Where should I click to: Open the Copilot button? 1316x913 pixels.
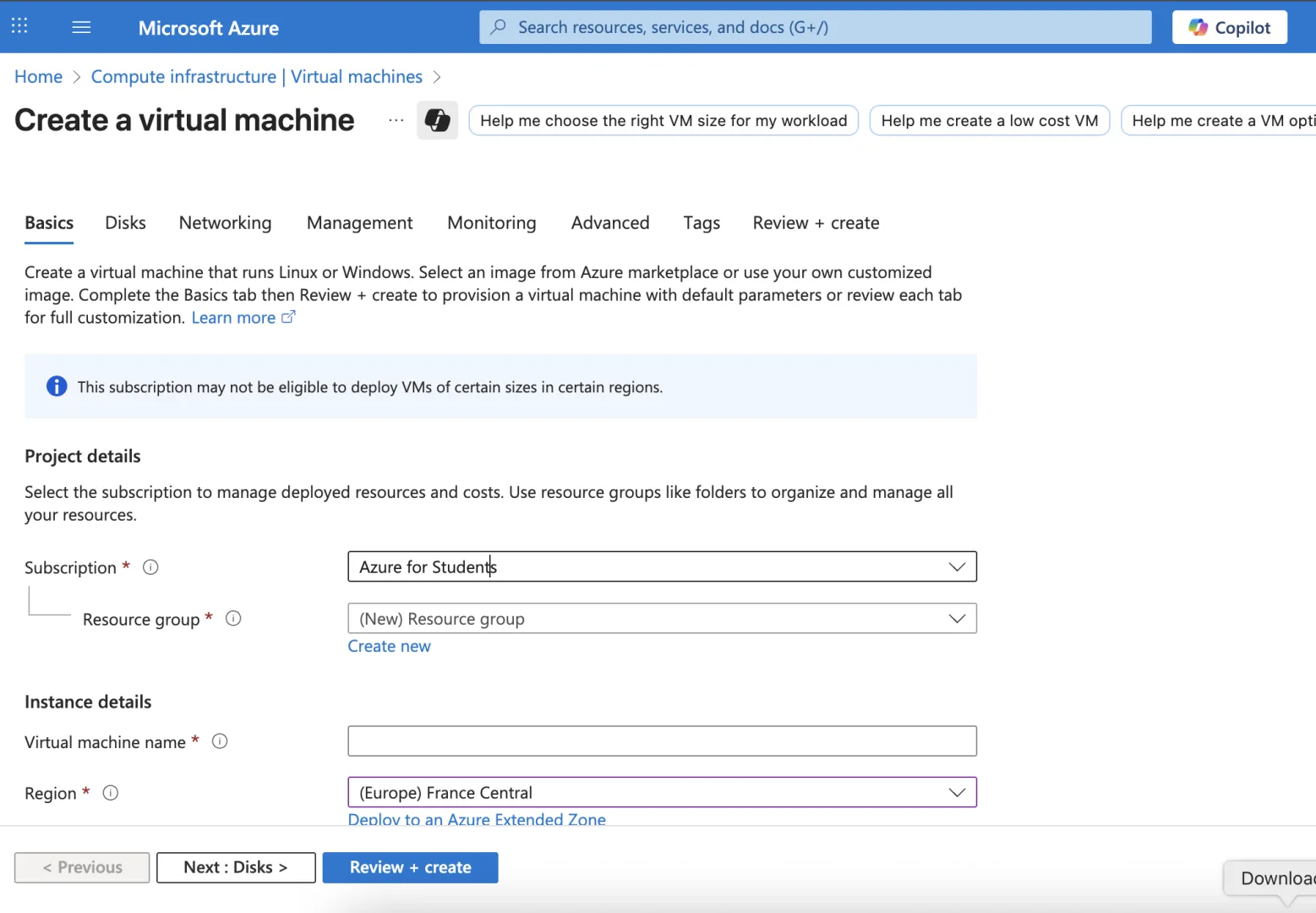pos(1229,27)
